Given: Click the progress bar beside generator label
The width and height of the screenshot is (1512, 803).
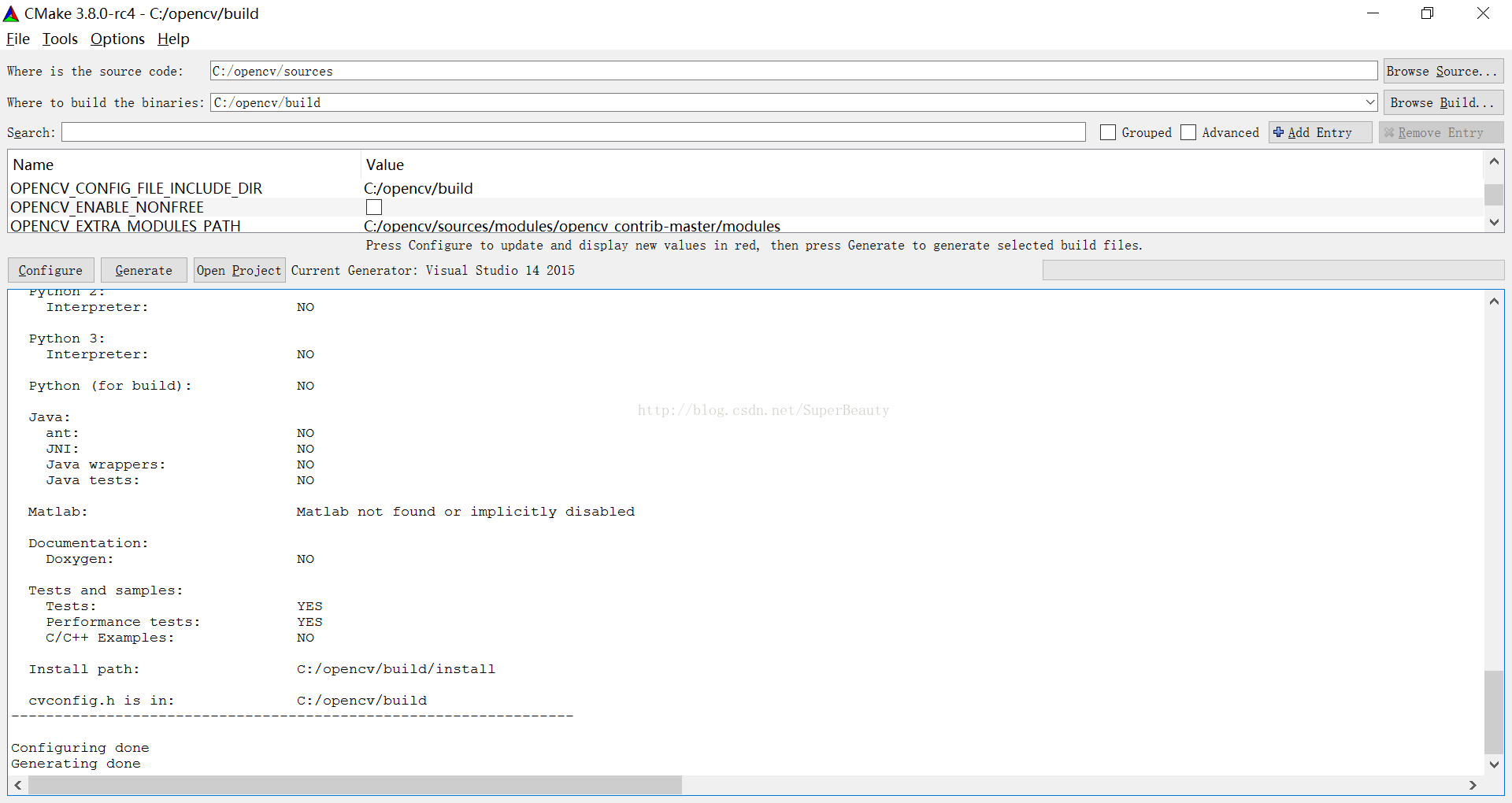Looking at the screenshot, I should pos(1273,270).
